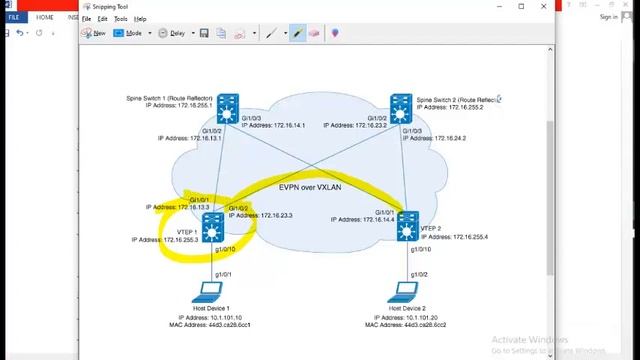Viewport: 640px width, 360px height.
Task: Click the Send Snip envelope icon
Action: point(240,33)
